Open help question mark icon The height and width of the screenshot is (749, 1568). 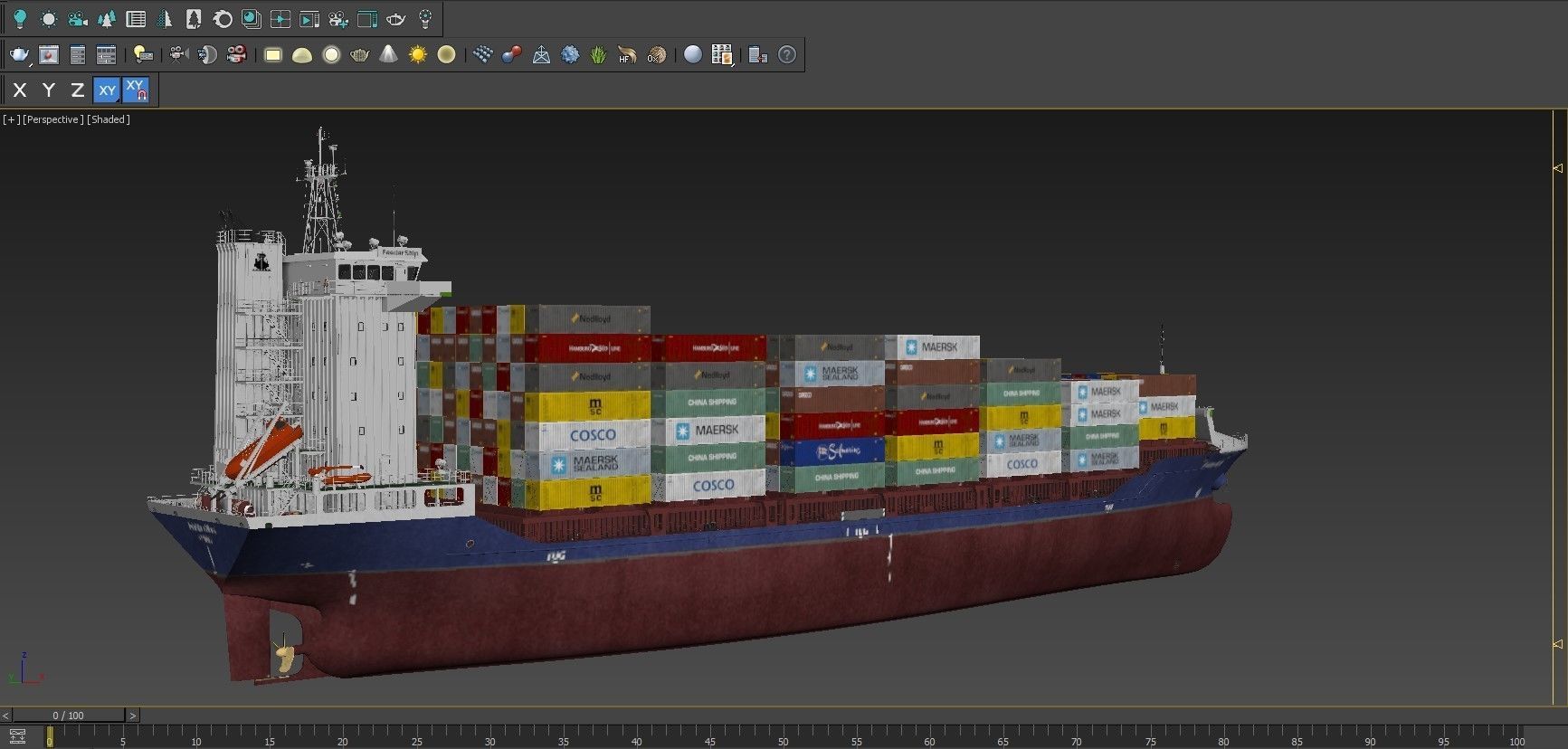pos(787,55)
